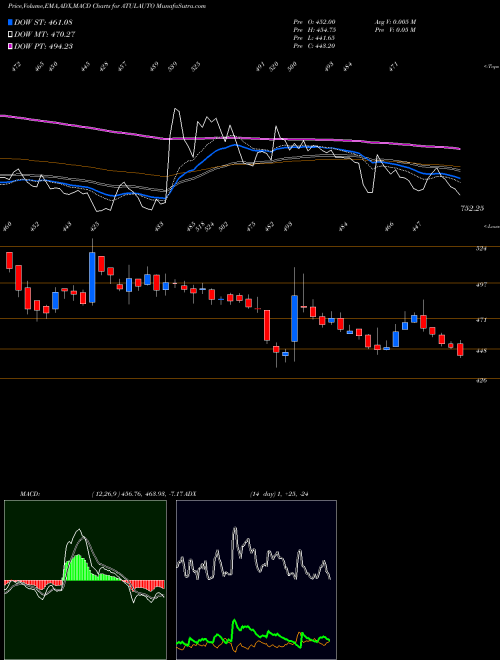Select the Pre L: 441.65 value
Image resolution: width=500 pixels, height=660 pixels.
(x=314, y=38)
